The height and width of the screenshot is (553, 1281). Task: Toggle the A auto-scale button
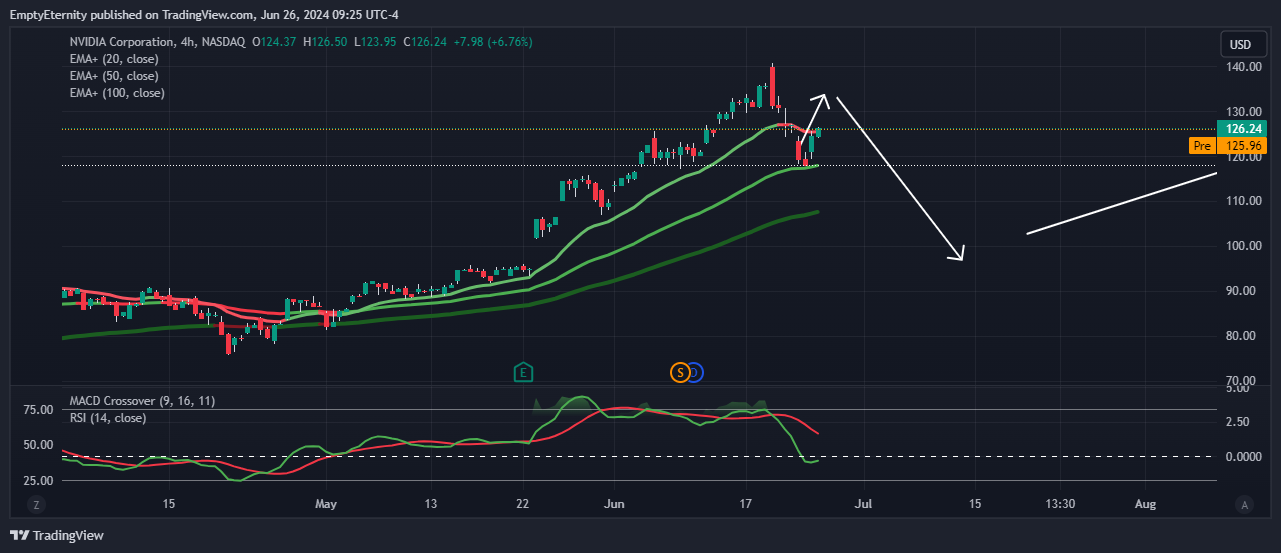click(1244, 505)
